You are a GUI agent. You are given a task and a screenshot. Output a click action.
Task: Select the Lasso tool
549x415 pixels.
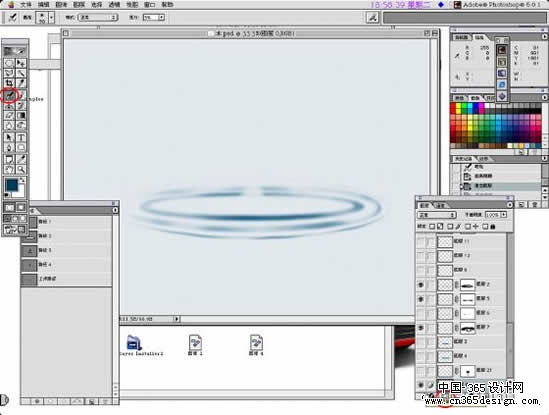click(9, 73)
